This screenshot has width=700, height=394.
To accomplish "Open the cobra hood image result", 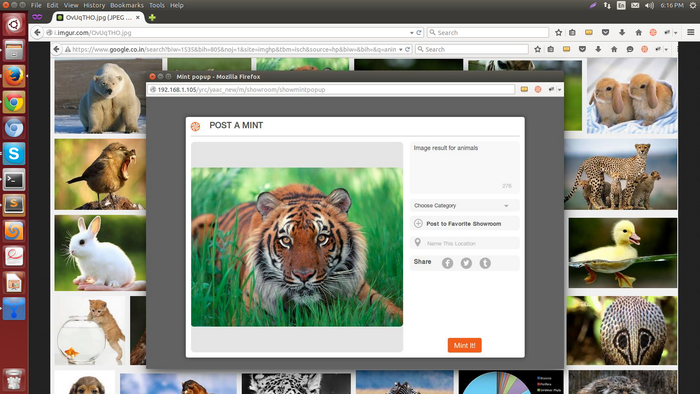I will (x=621, y=331).
